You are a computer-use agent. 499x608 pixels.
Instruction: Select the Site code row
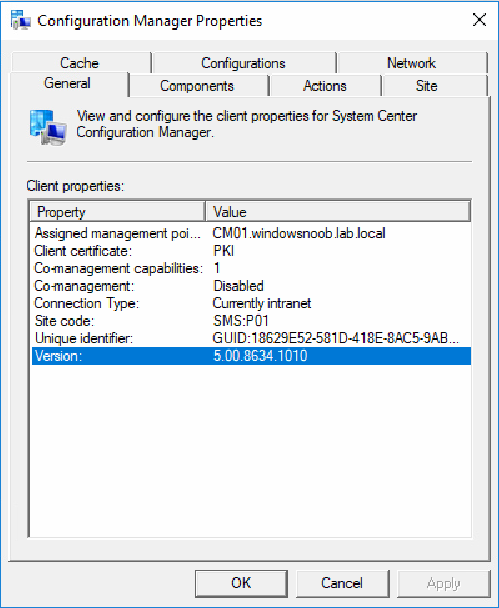[x=251, y=321]
